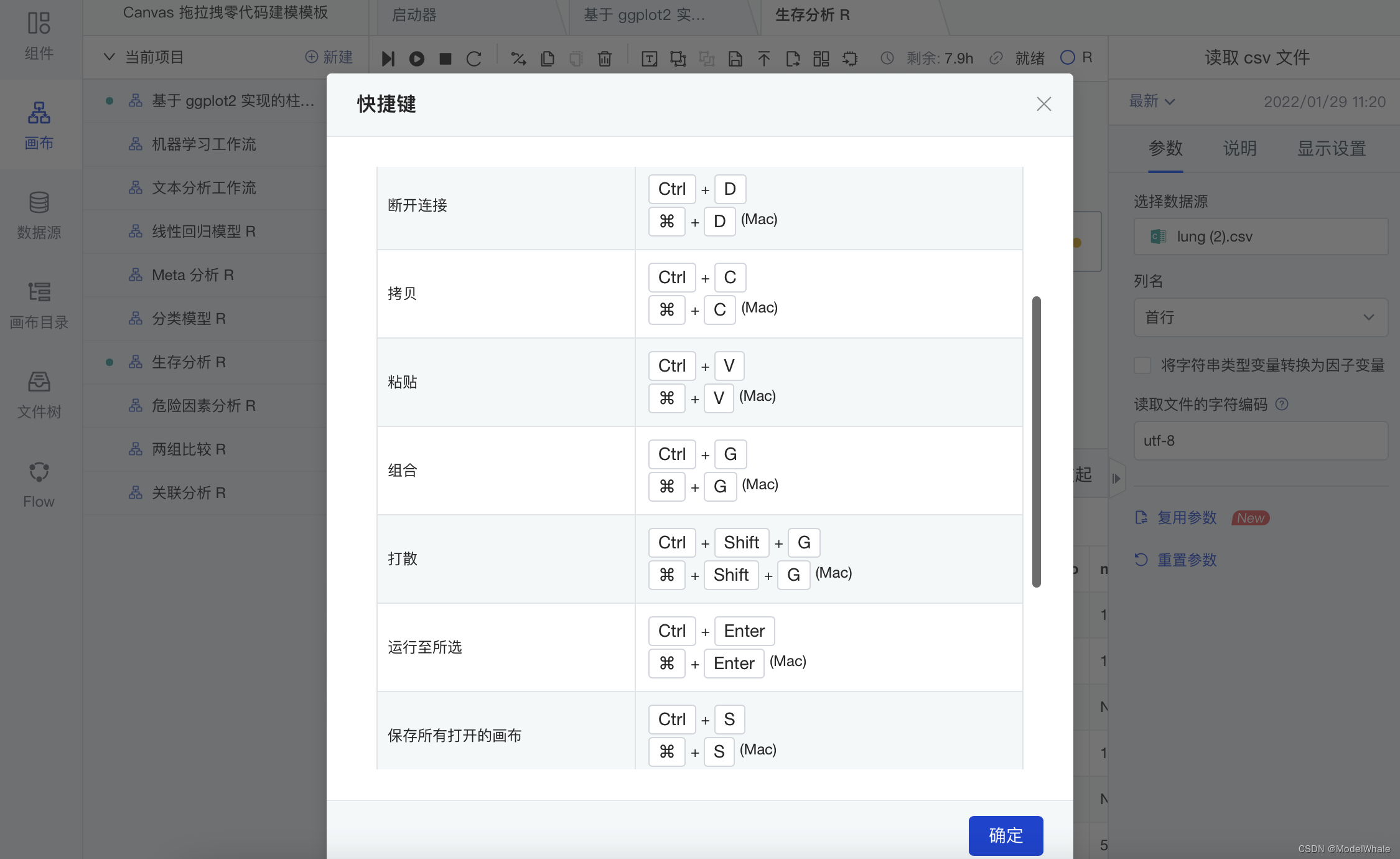Click the 重置参数 link
This screenshot has width=1400, height=859.
(1186, 560)
